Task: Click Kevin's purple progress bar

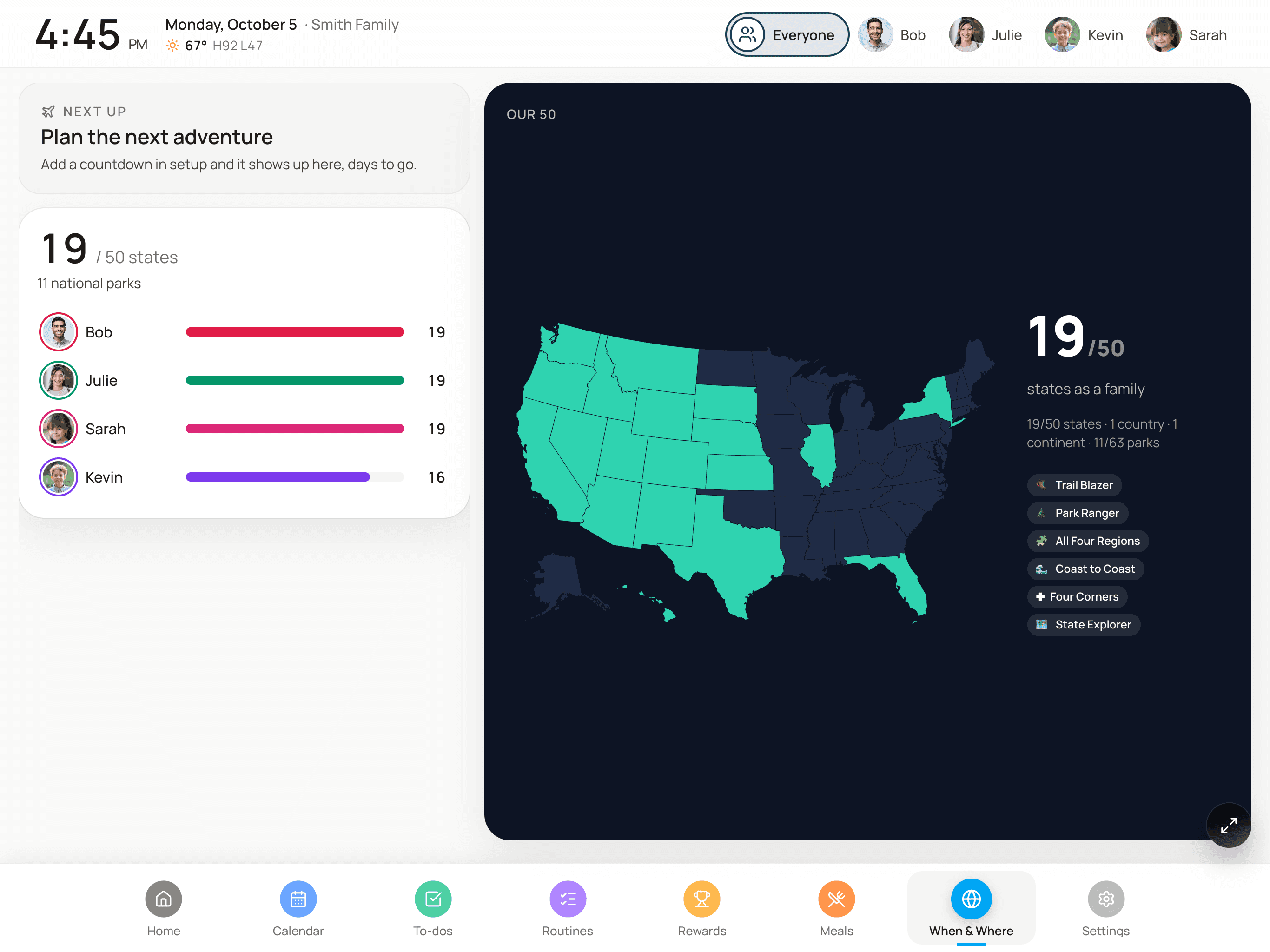Action: pos(278,476)
